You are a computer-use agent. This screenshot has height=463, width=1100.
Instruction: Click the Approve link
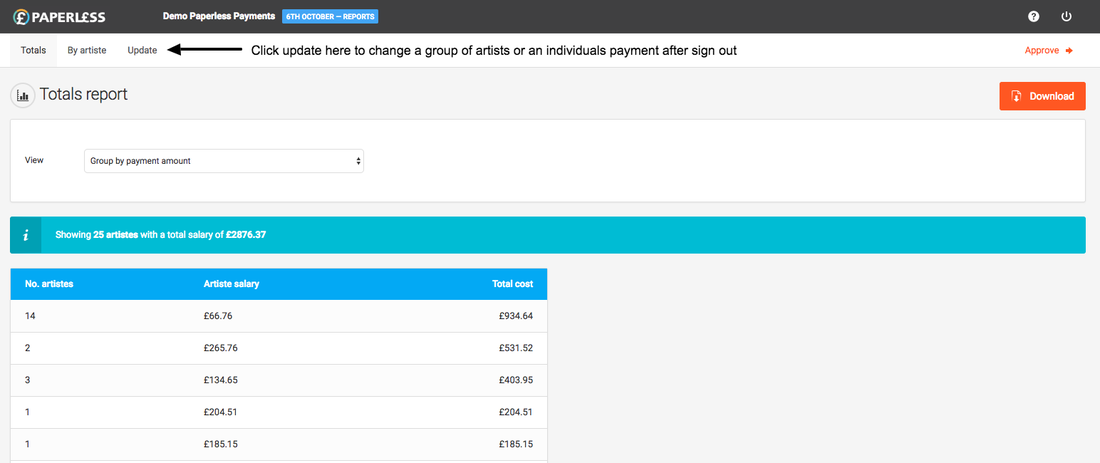tap(1043, 50)
